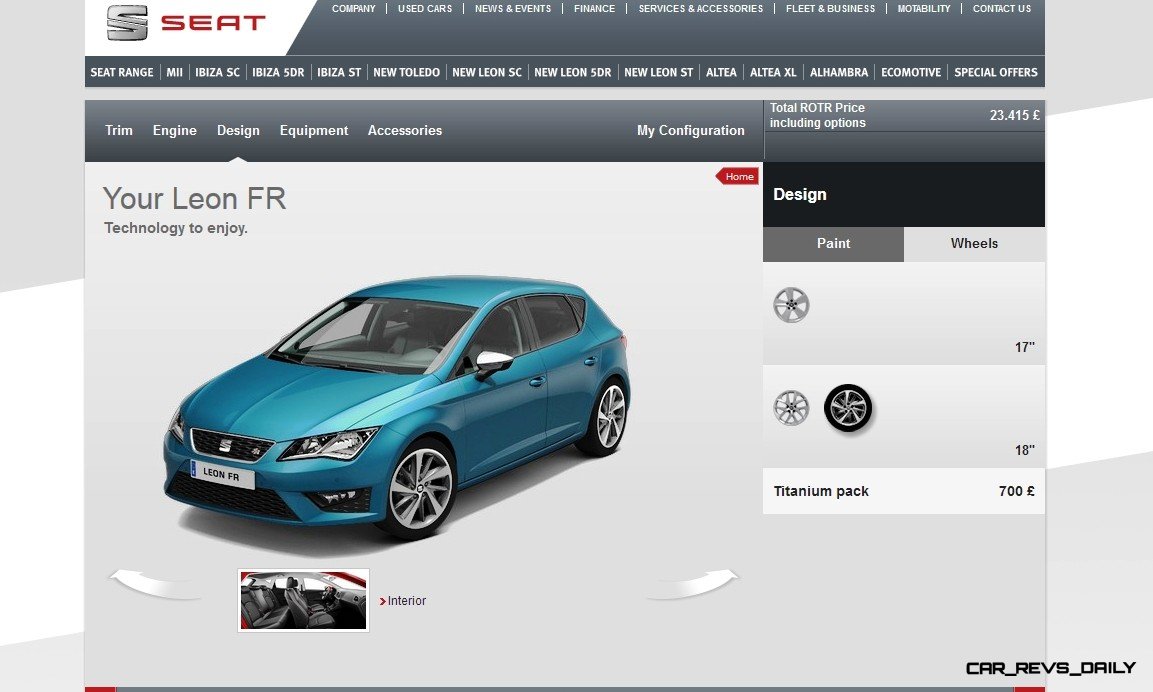Screen dimensions: 1153x692
Task: Rotate car view with right arrow
Action: [692, 584]
